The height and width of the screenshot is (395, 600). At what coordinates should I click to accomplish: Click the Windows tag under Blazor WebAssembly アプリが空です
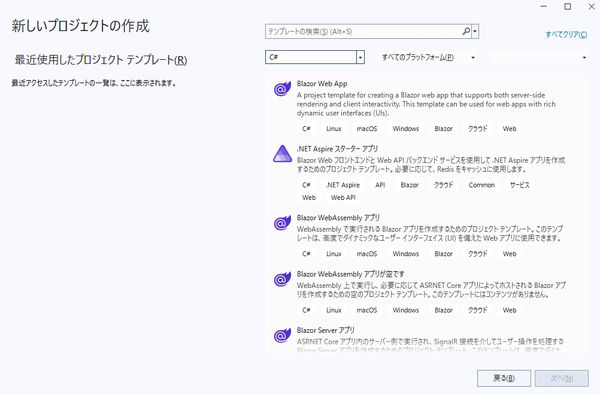coord(406,310)
